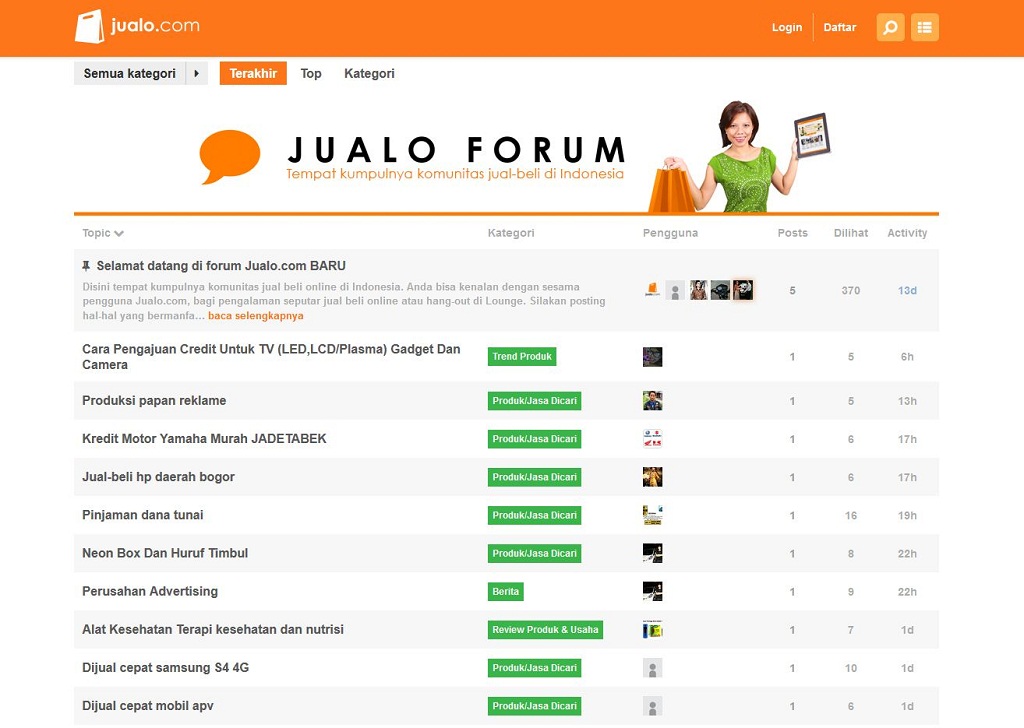Click the 16 views for Pinjaman dana tunai
The image size is (1024, 728).
850,515
